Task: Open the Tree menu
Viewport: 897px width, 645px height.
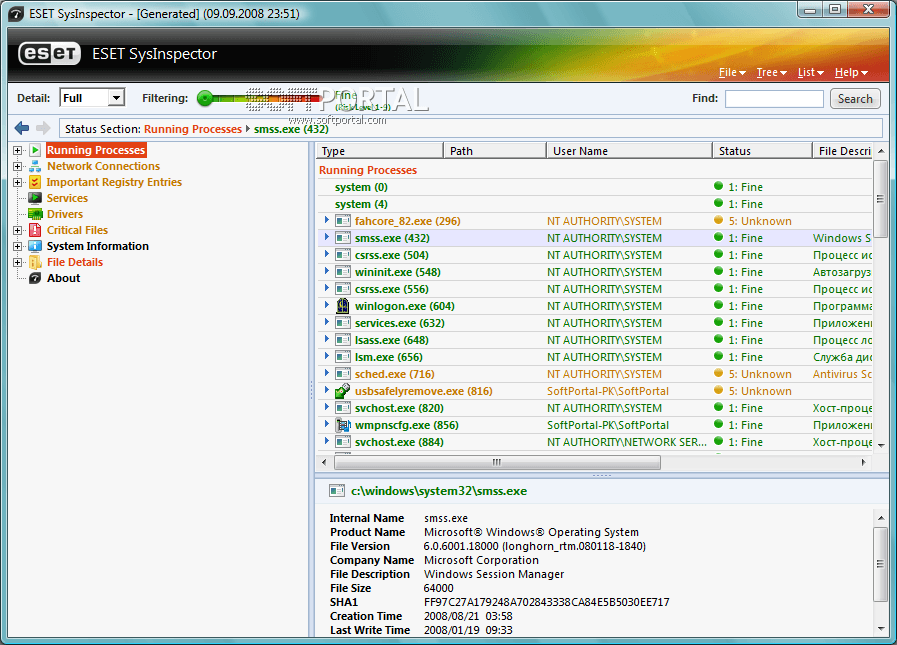Action: click(772, 72)
